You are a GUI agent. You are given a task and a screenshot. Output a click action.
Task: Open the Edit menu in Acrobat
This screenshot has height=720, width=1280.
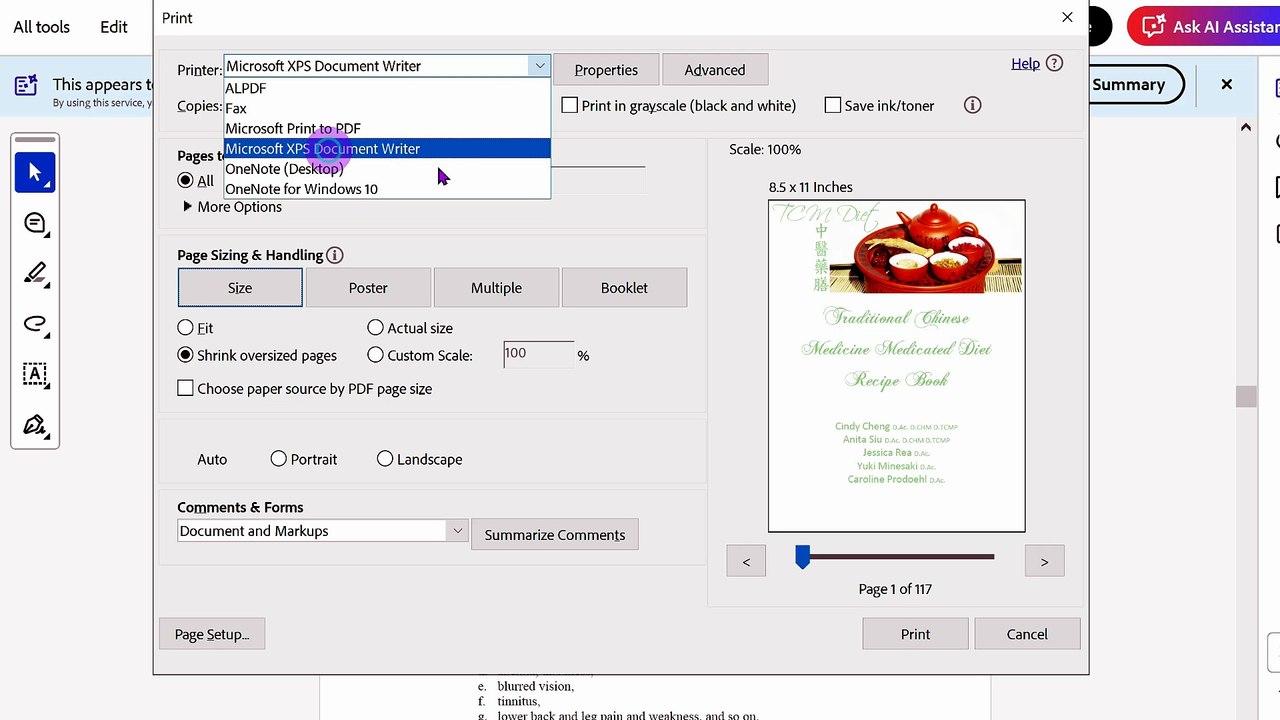[114, 27]
